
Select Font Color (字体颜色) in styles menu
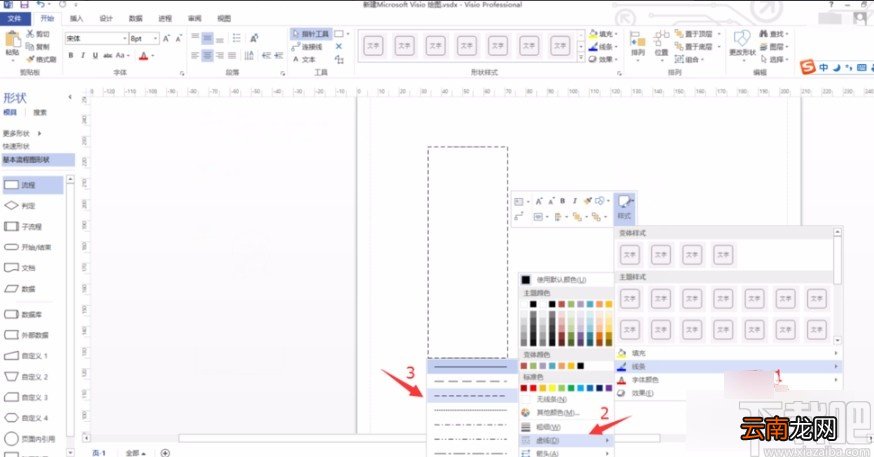729,380
